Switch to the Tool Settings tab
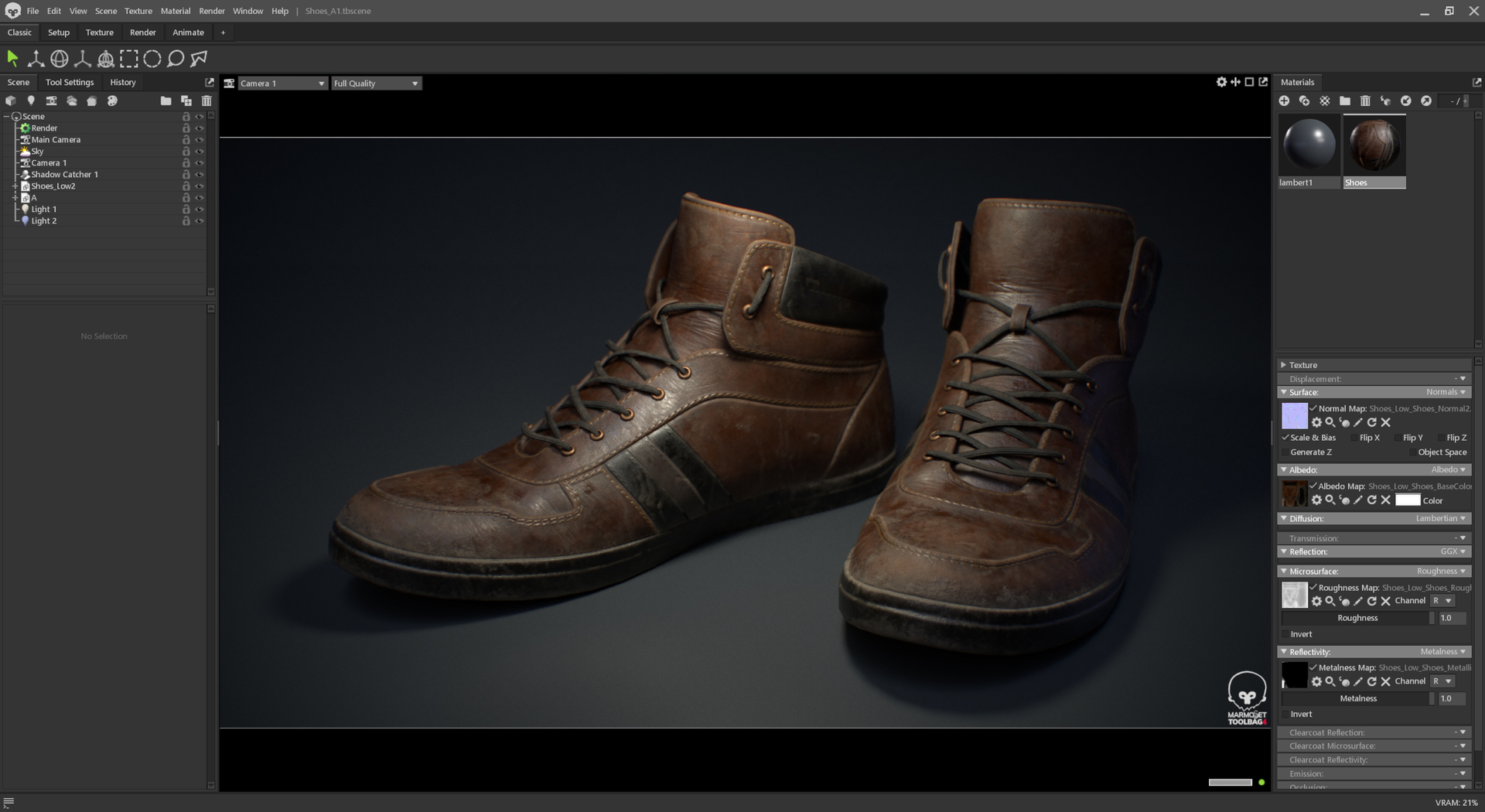This screenshot has height=812, width=1485. pos(69,82)
